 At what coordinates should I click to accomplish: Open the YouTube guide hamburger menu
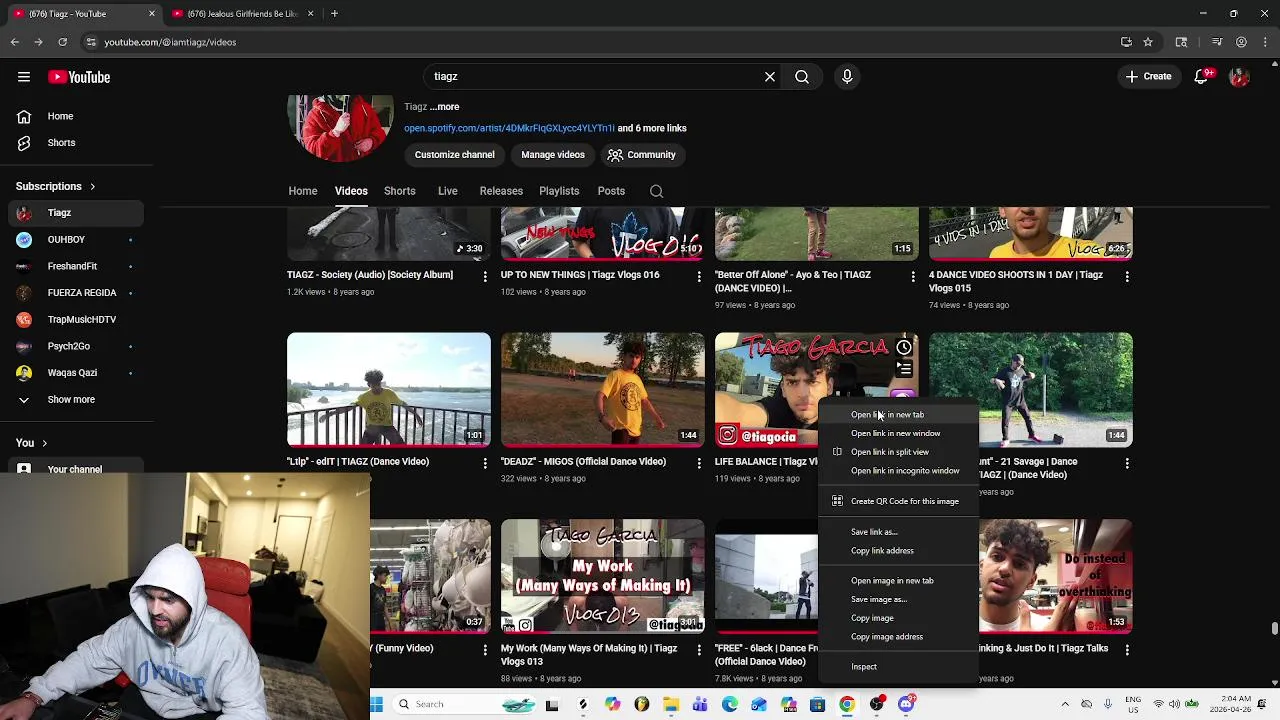pos(24,77)
